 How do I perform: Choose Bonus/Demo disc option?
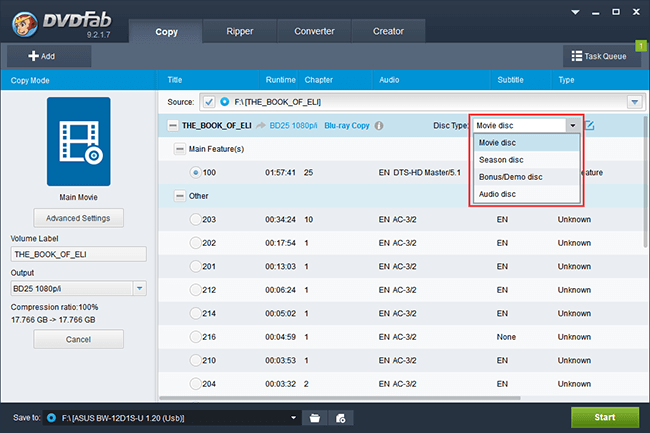(x=526, y=177)
